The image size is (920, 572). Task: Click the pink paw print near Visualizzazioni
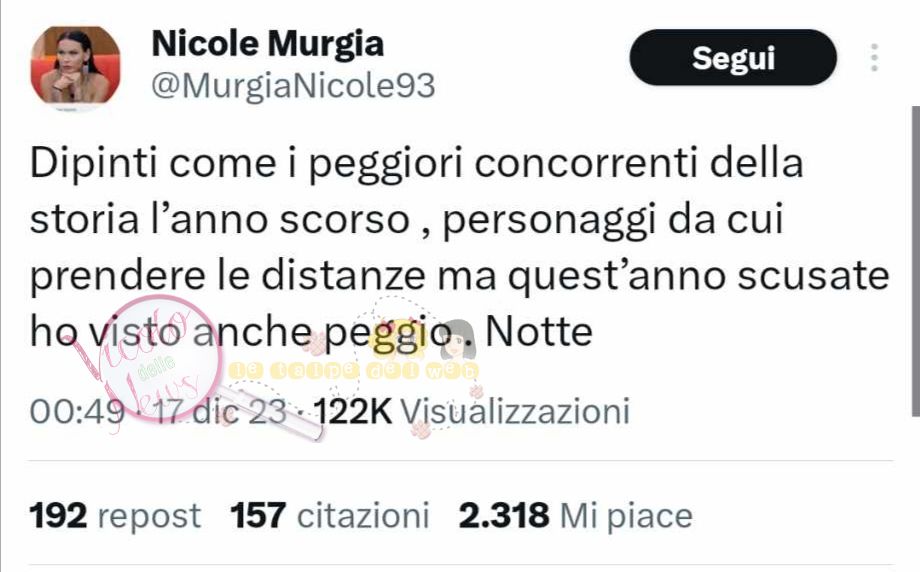tap(420, 430)
